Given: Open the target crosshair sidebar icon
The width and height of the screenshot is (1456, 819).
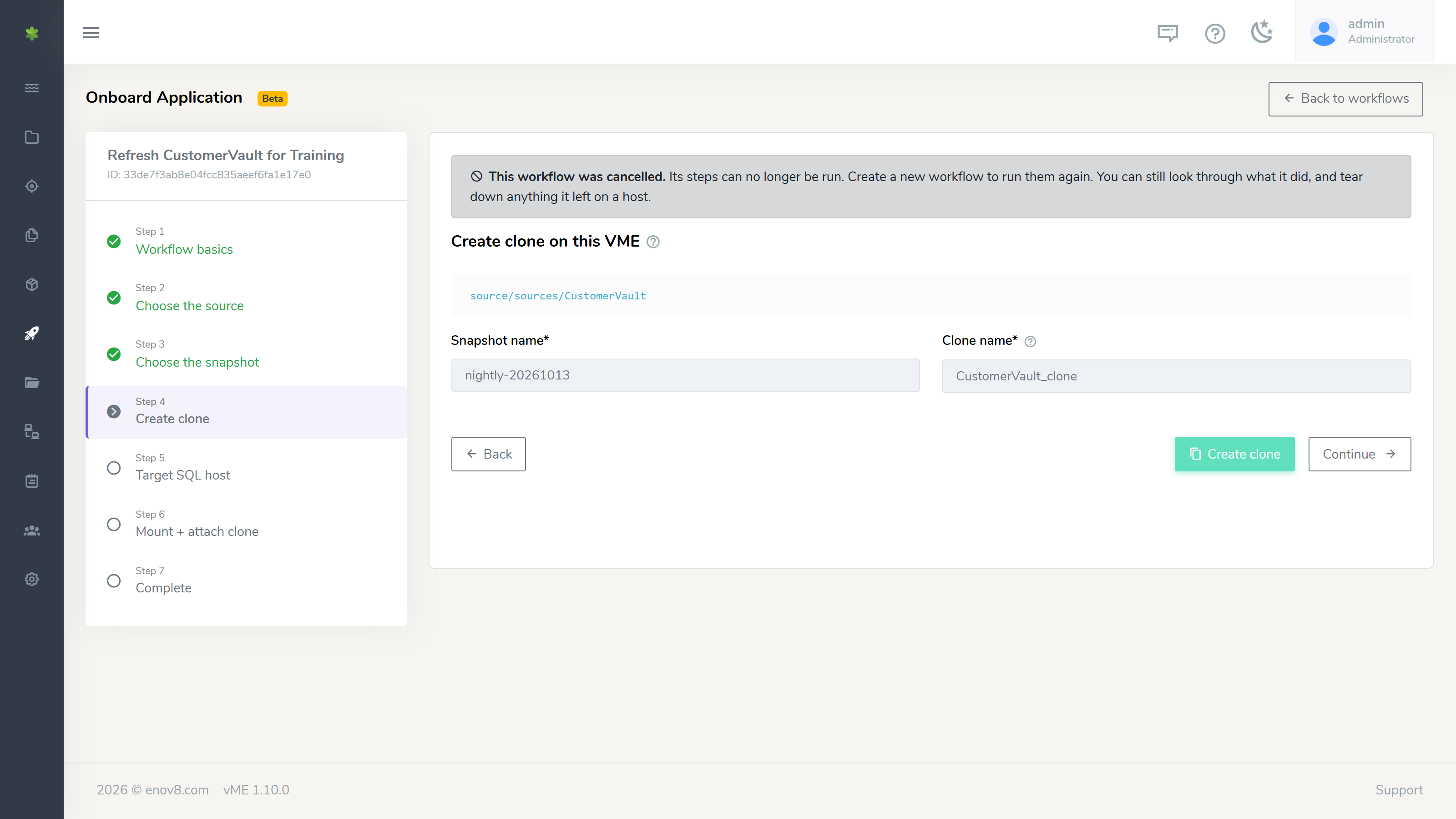Looking at the screenshot, I should point(32,186).
